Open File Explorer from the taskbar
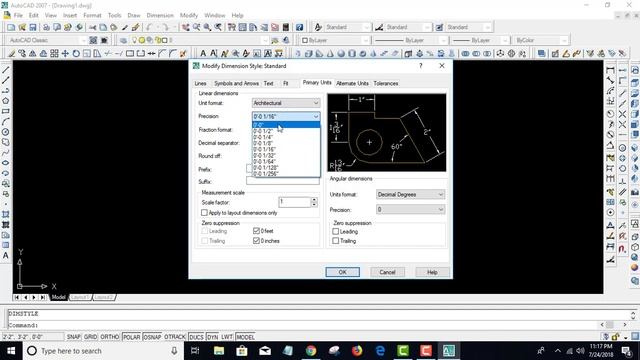Screen dimensions: 640x360 tap(219, 351)
